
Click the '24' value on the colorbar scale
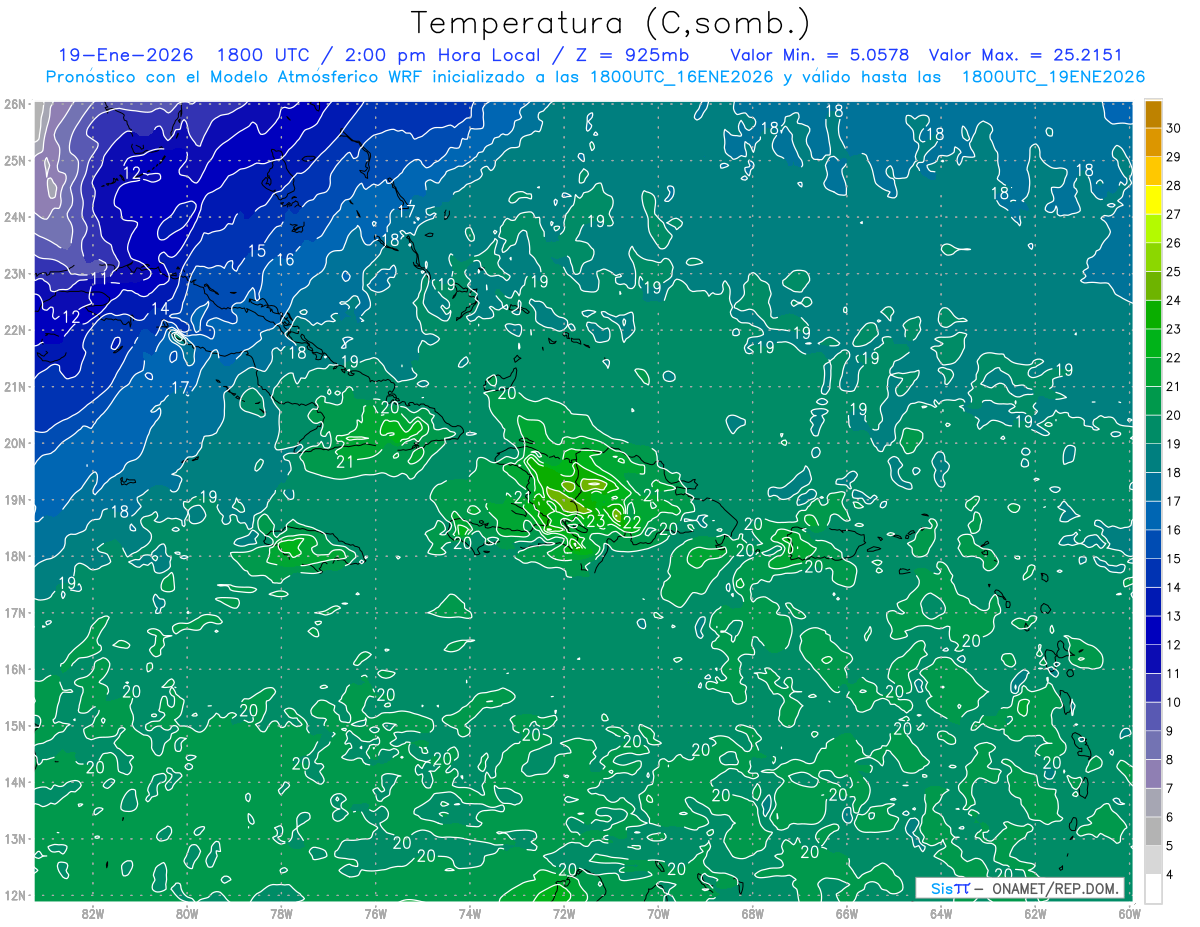(x=1174, y=300)
